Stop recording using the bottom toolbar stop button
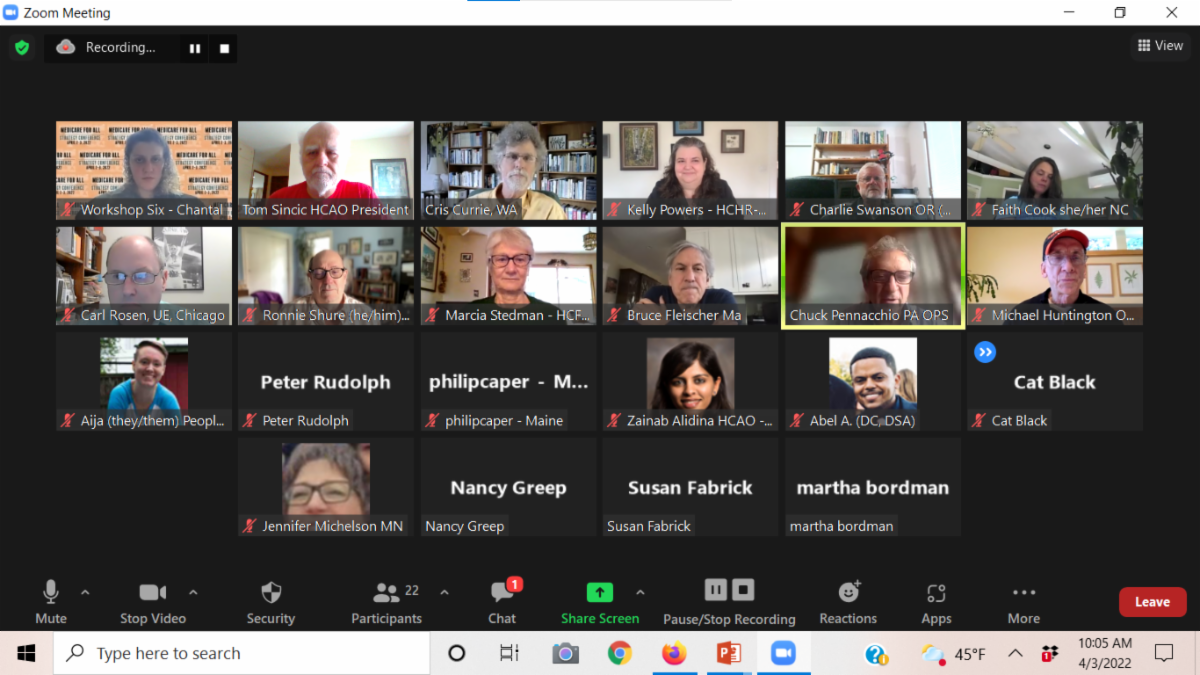1200x675 pixels. (743, 589)
